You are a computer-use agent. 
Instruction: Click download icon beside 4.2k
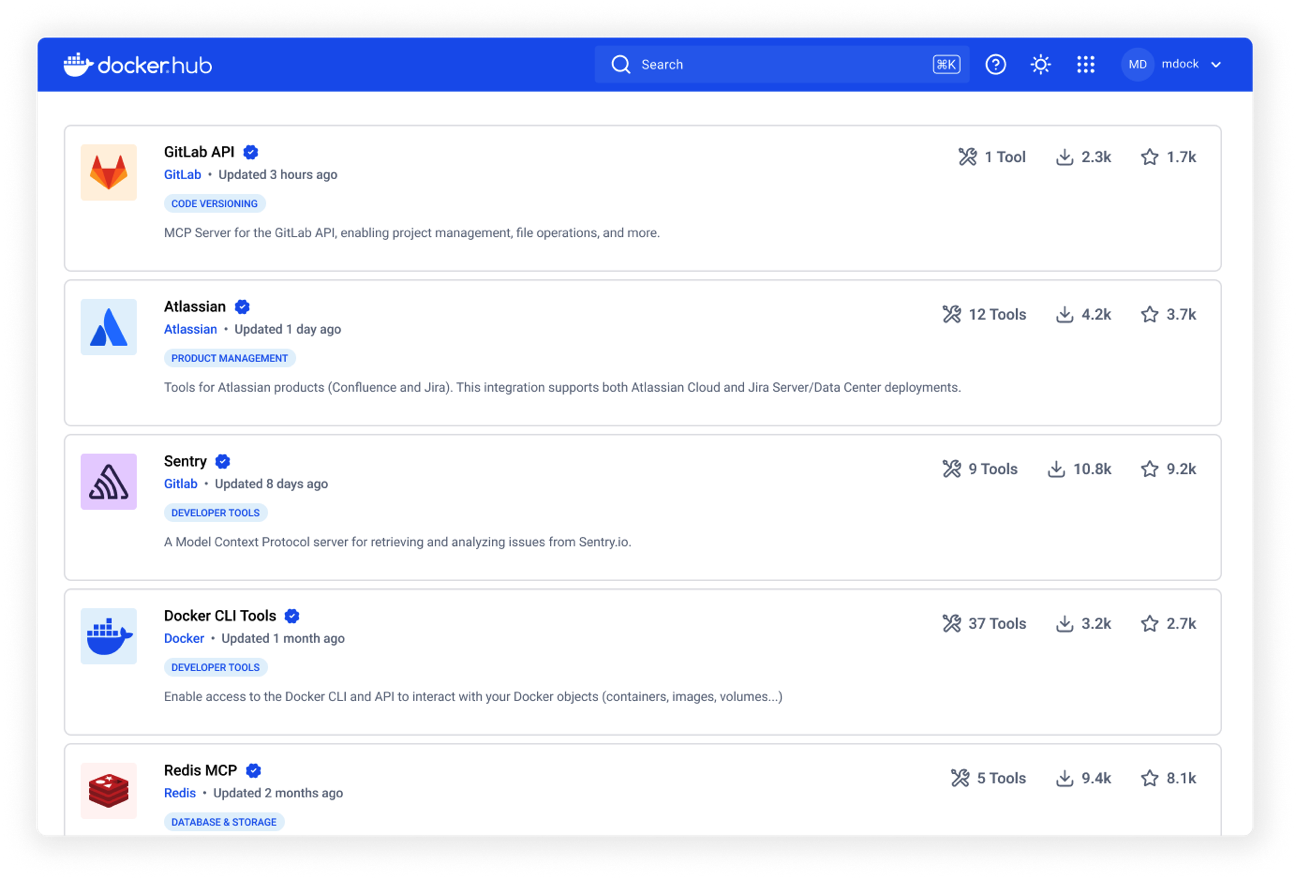pyautogui.click(x=1065, y=314)
